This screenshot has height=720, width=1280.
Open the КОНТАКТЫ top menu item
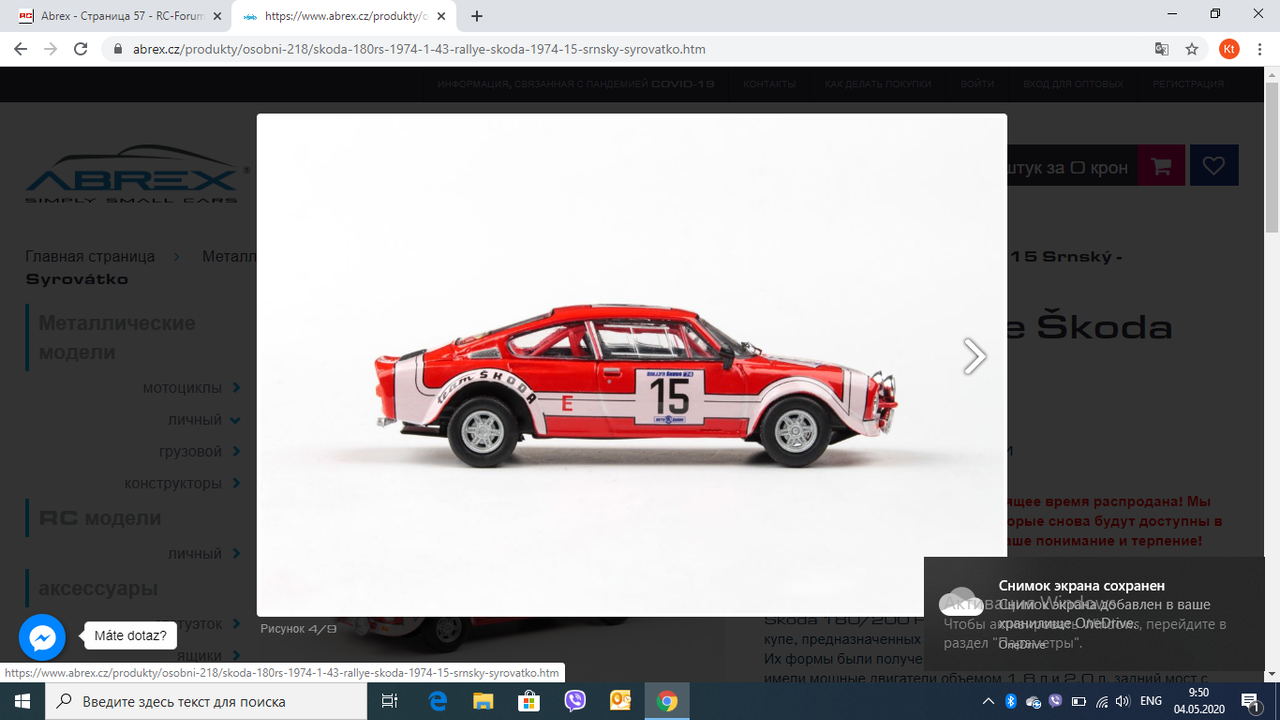click(x=769, y=84)
